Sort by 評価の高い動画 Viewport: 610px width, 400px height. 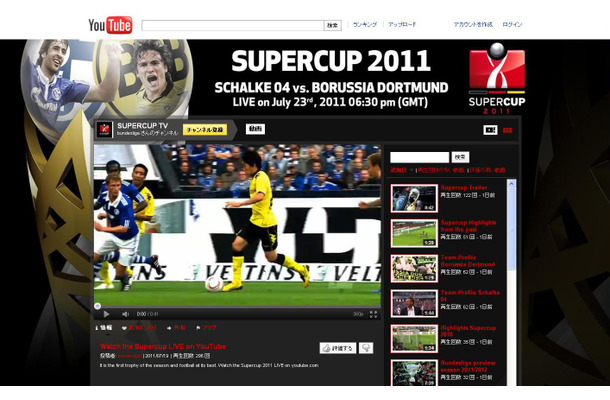click(488, 170)
